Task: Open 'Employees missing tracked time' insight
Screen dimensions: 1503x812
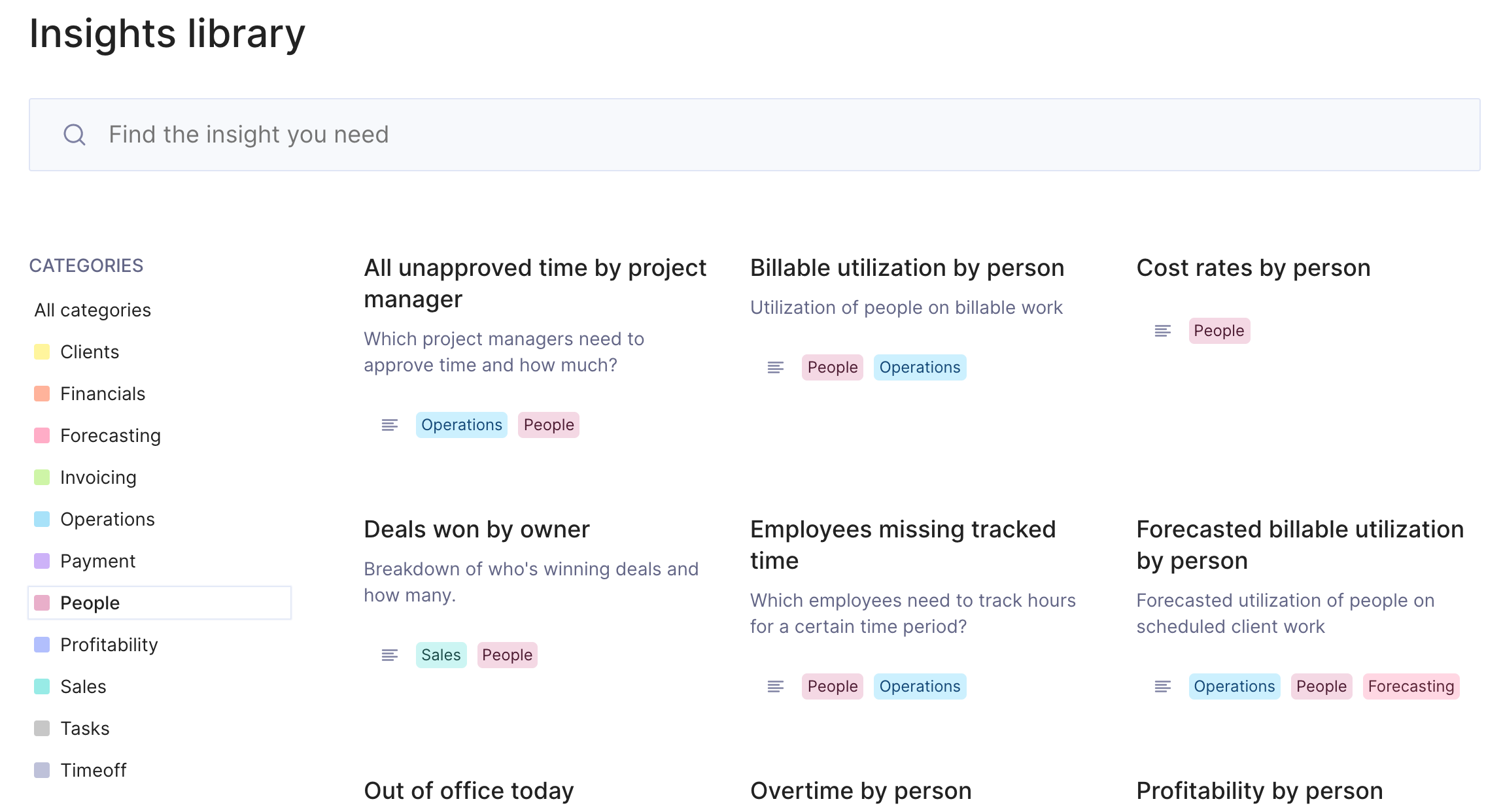Action: point(903,545)
